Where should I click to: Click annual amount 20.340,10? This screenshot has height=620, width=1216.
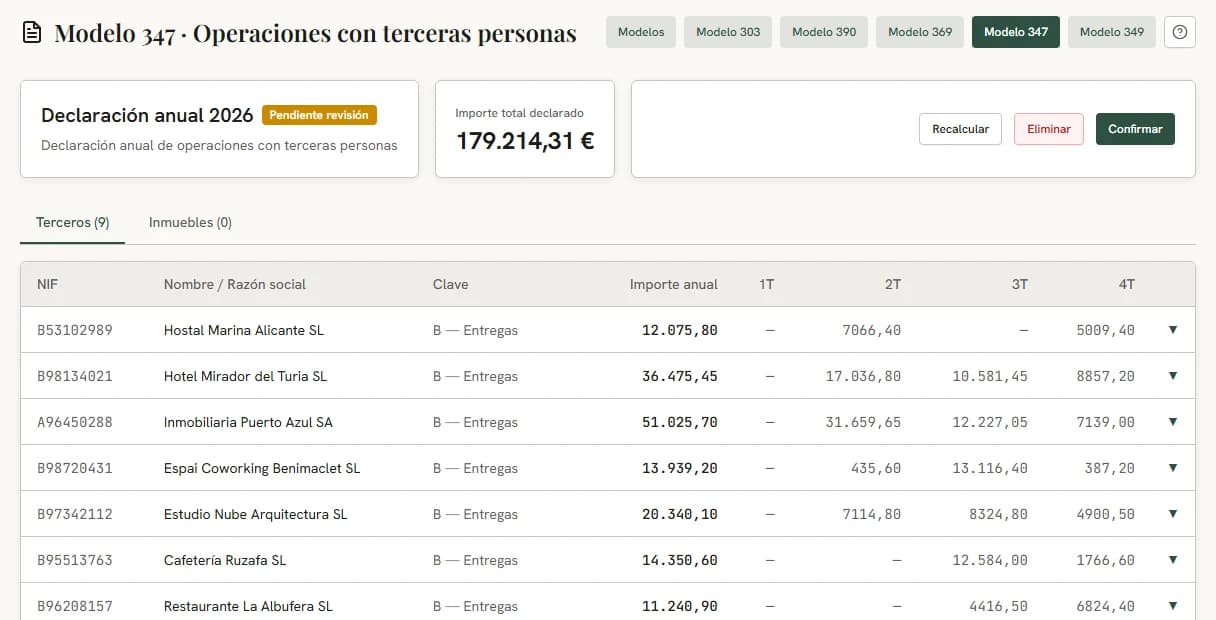680,514
